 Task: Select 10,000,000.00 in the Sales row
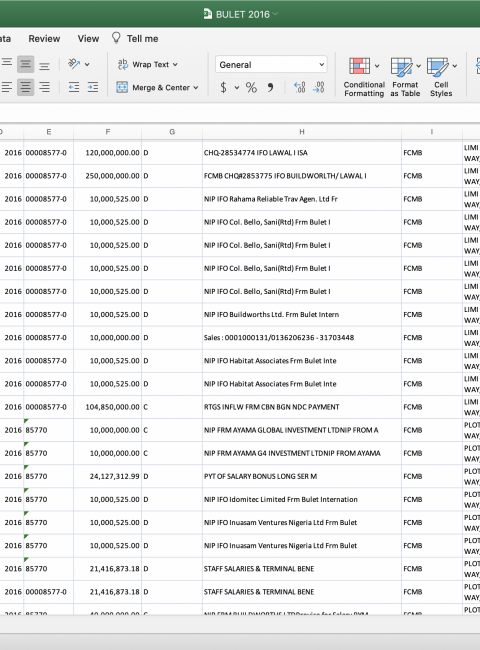(107, 338)
